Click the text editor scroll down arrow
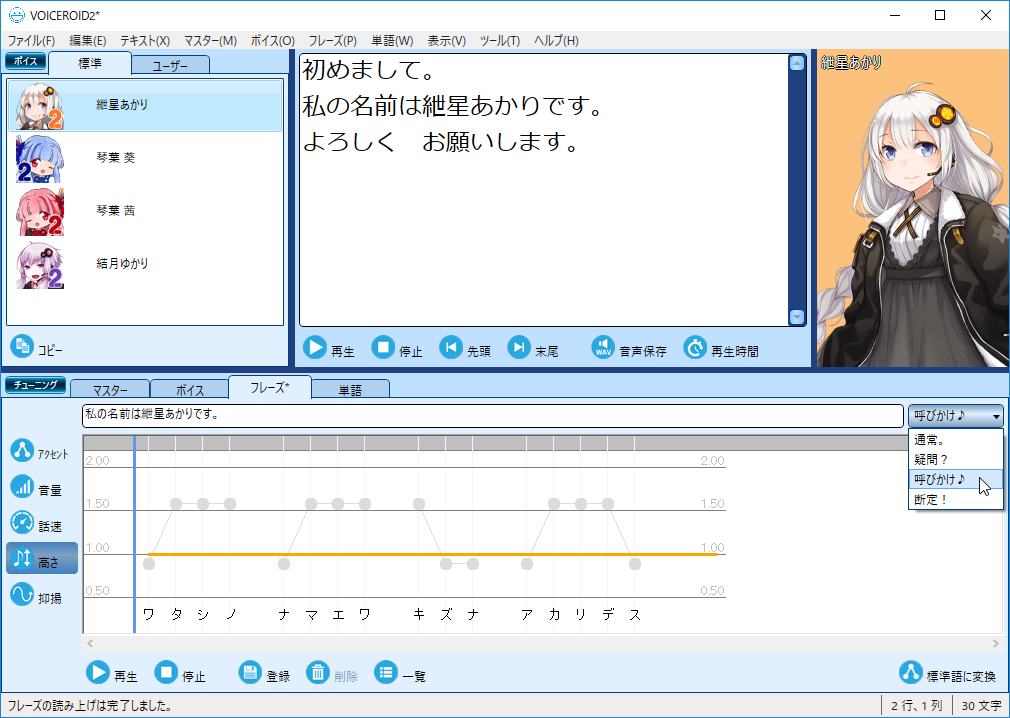This screenshot has height=718, width=1010. (797, 317)
